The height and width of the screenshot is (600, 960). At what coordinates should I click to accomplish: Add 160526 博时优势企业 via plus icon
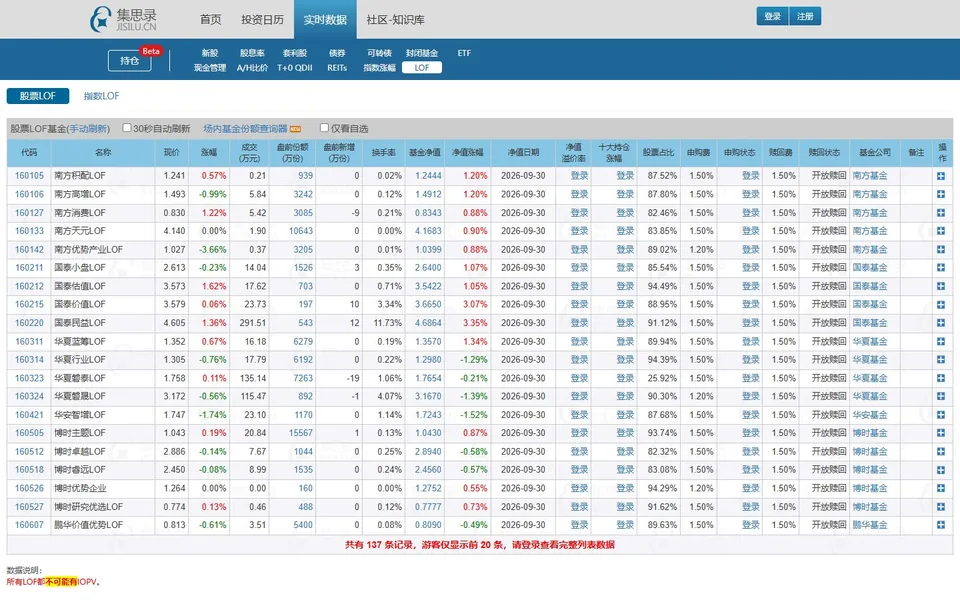pyautogui.click(x=941, y=488)
